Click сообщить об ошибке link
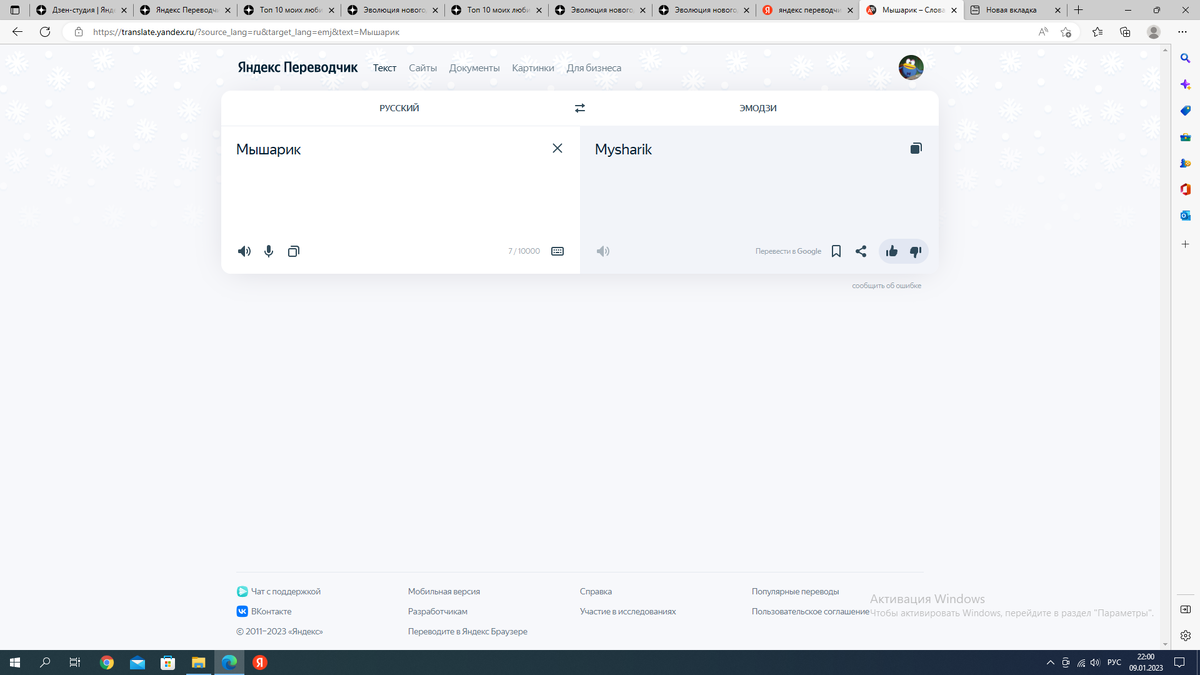The height and width of the screenshot is (675, 1200). tap(886, 285)
